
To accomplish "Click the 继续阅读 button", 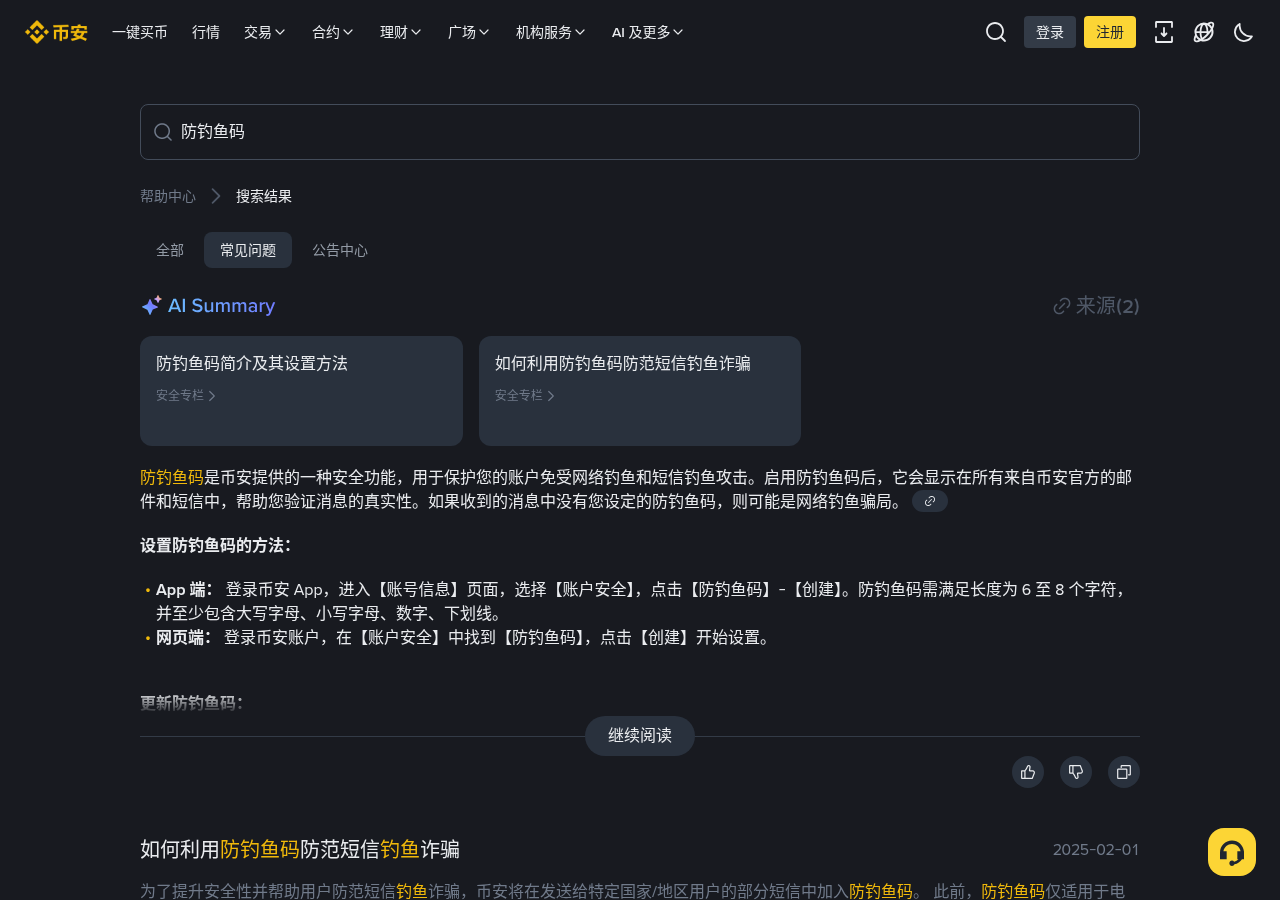I will [x=640, y=736].
